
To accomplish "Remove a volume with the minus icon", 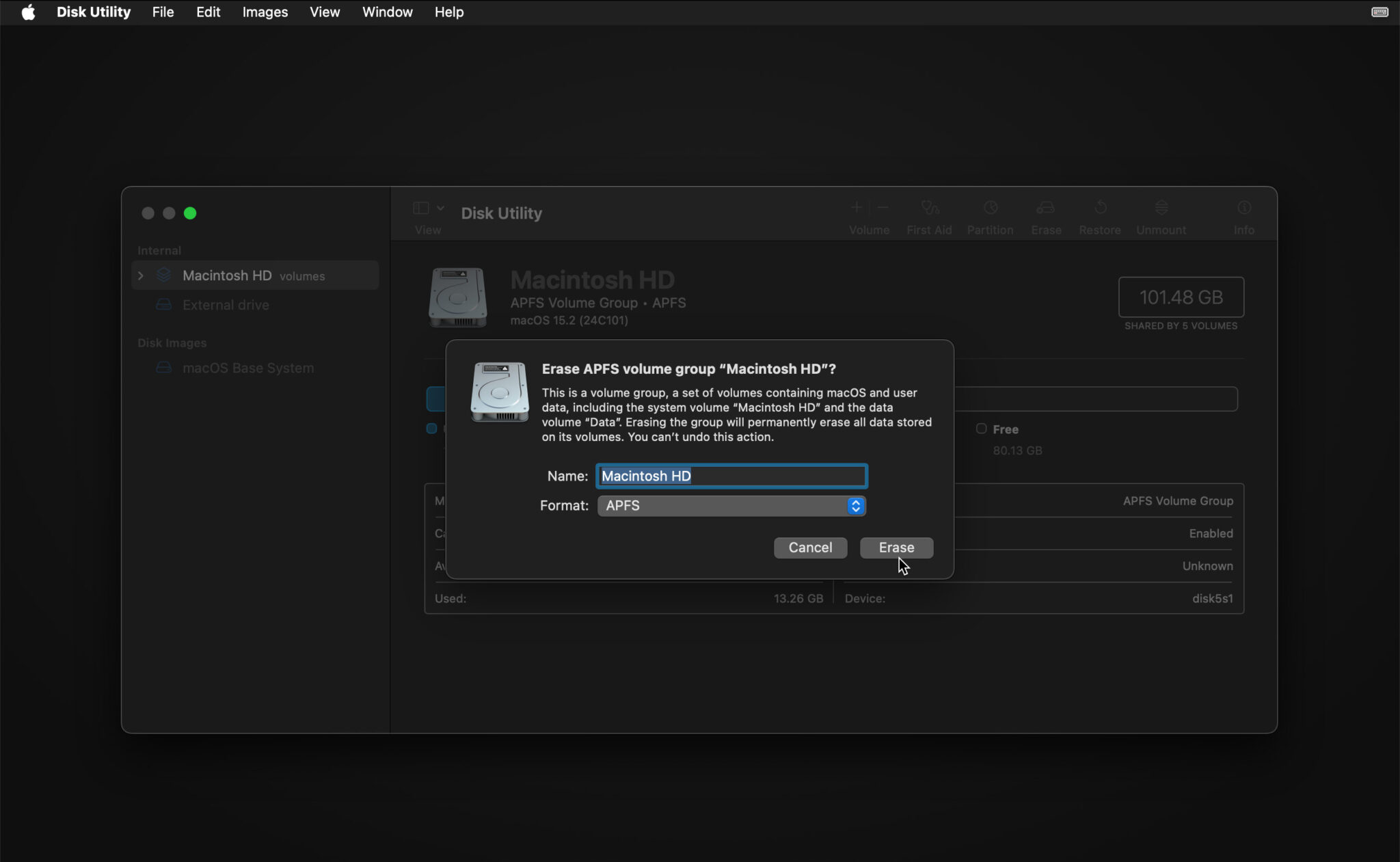I will (881, 207).
